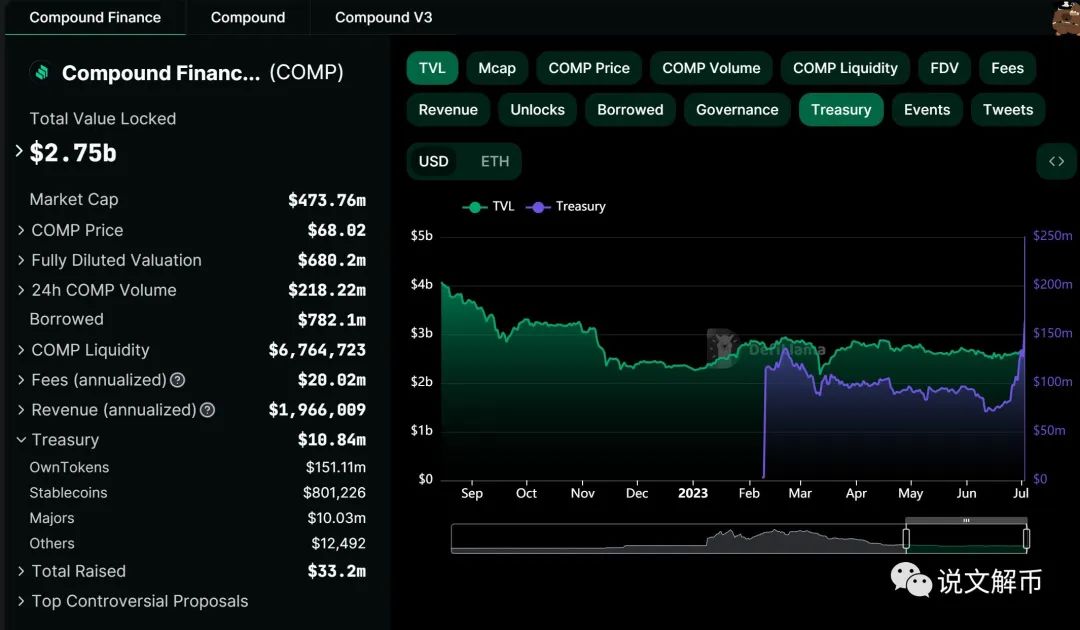Viewport: 1080px width, 630px height.
Task: Toggle the Governance chart metric
Action: (737, 109)
